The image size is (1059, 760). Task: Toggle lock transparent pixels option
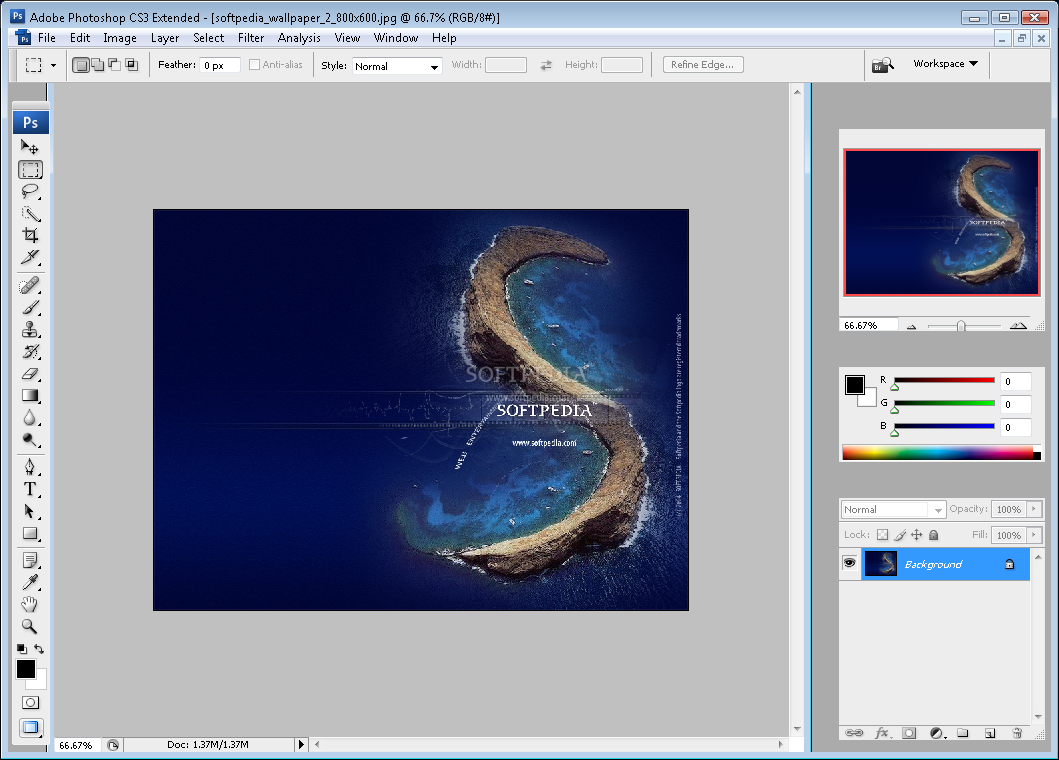pyautogui.click(x=882, y=535)
